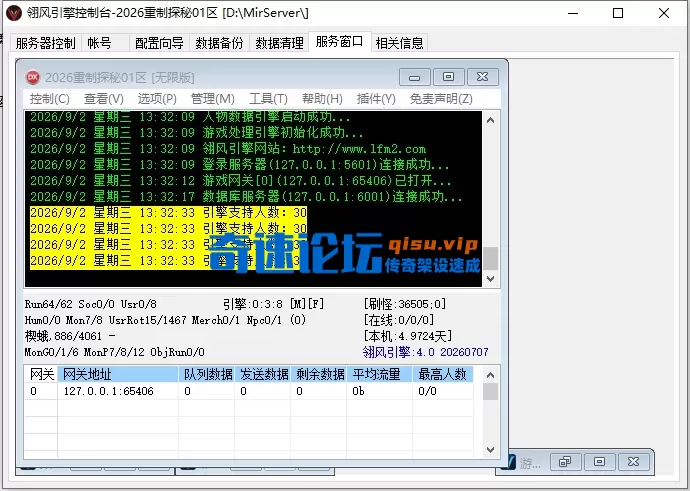The width and height of the screenshot is (690, 491).
Task: Maximize the 2026重制探秘01区 inner window
Action: pos(448,77)
